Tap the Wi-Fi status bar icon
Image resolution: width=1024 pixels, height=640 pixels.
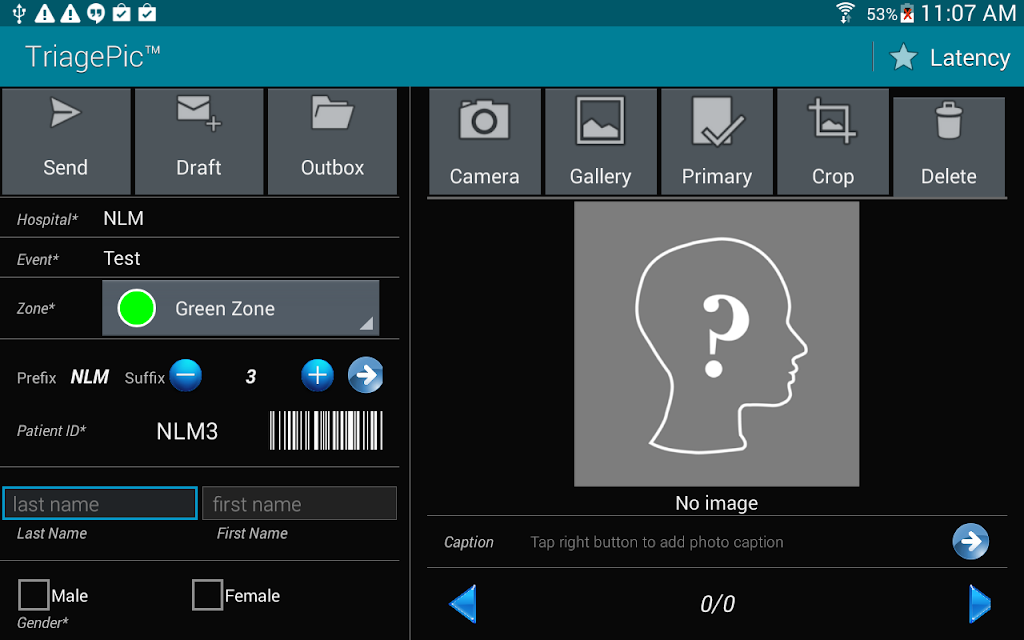tap(845, 13)
